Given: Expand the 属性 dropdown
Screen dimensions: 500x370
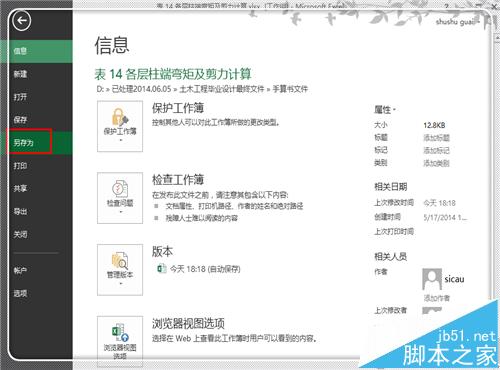Looking at the screenshot, I should click(x=385, y=110).
